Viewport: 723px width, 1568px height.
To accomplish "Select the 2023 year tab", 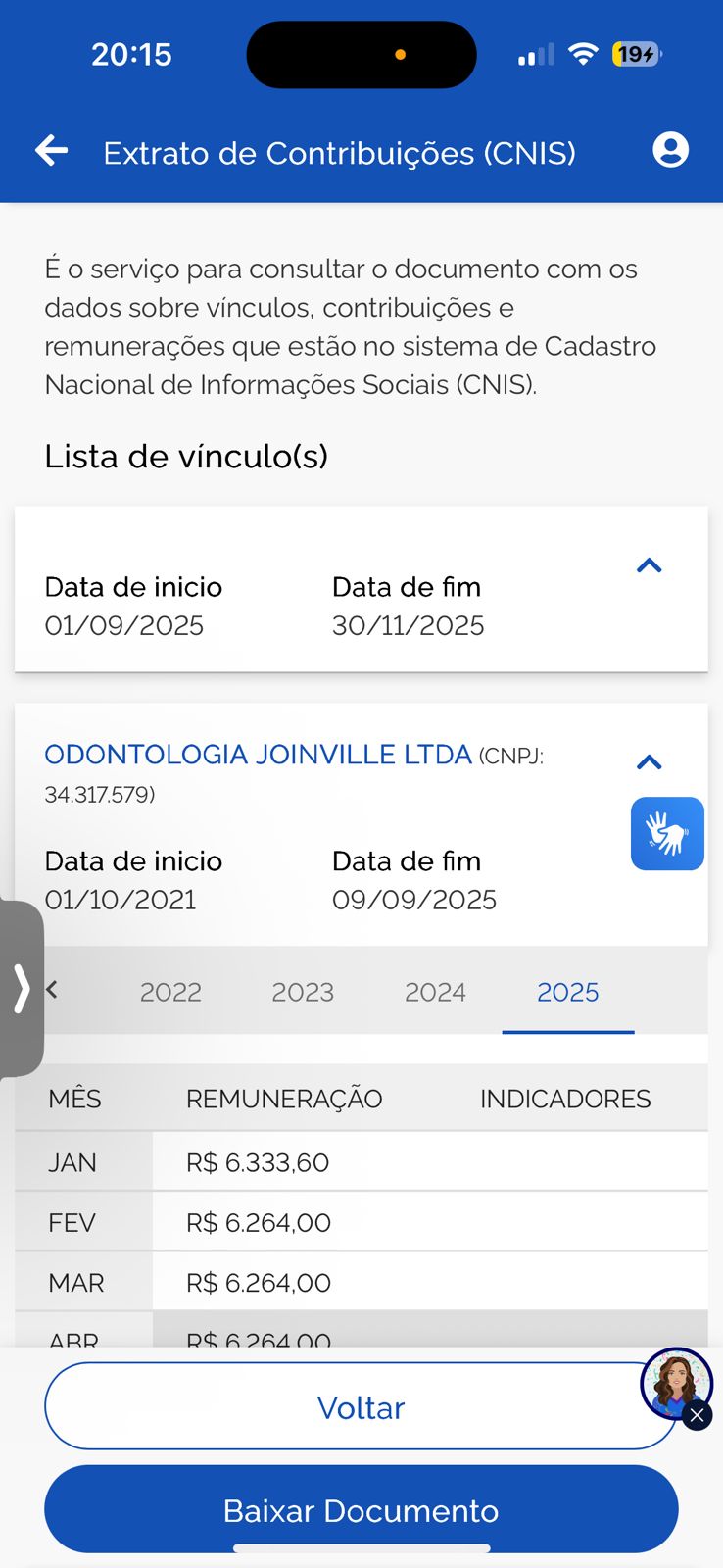I will 303,992.
